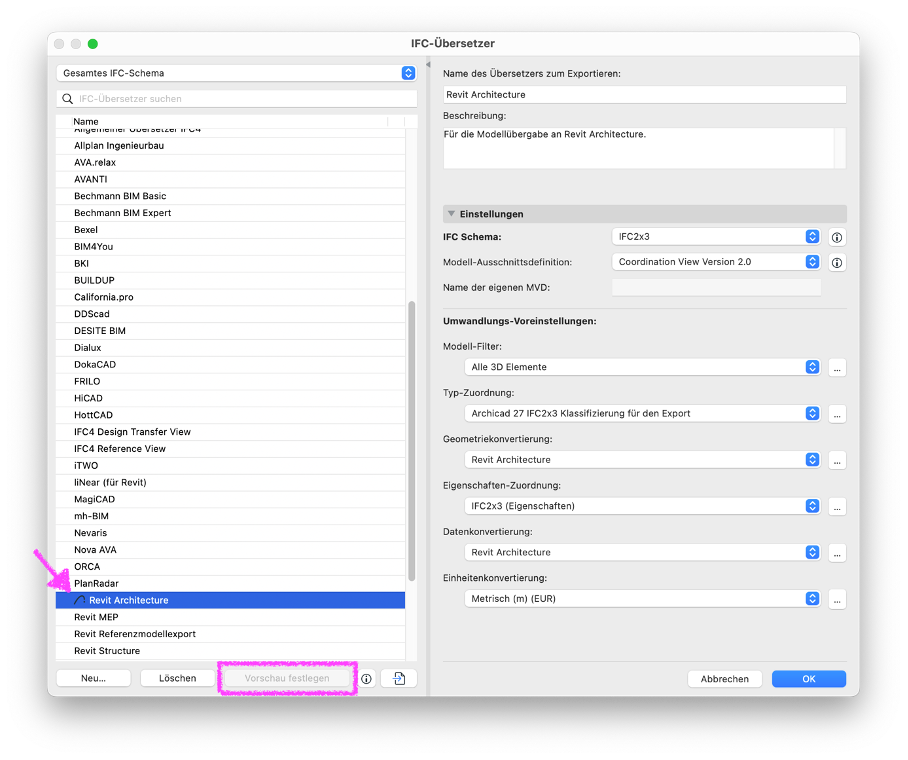Select BIM4You in the list
This screenshot has height=760, width=908.
pos(230,247)
